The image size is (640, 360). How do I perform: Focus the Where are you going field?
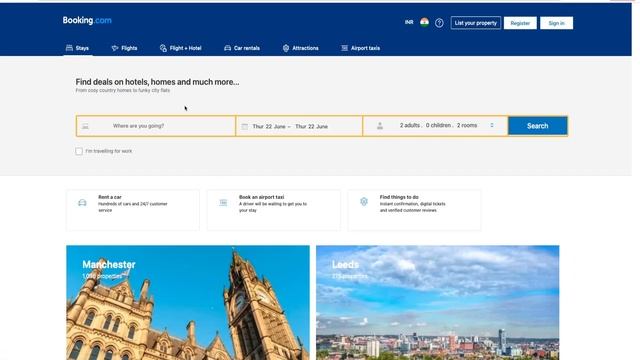[x=156, y=126]
